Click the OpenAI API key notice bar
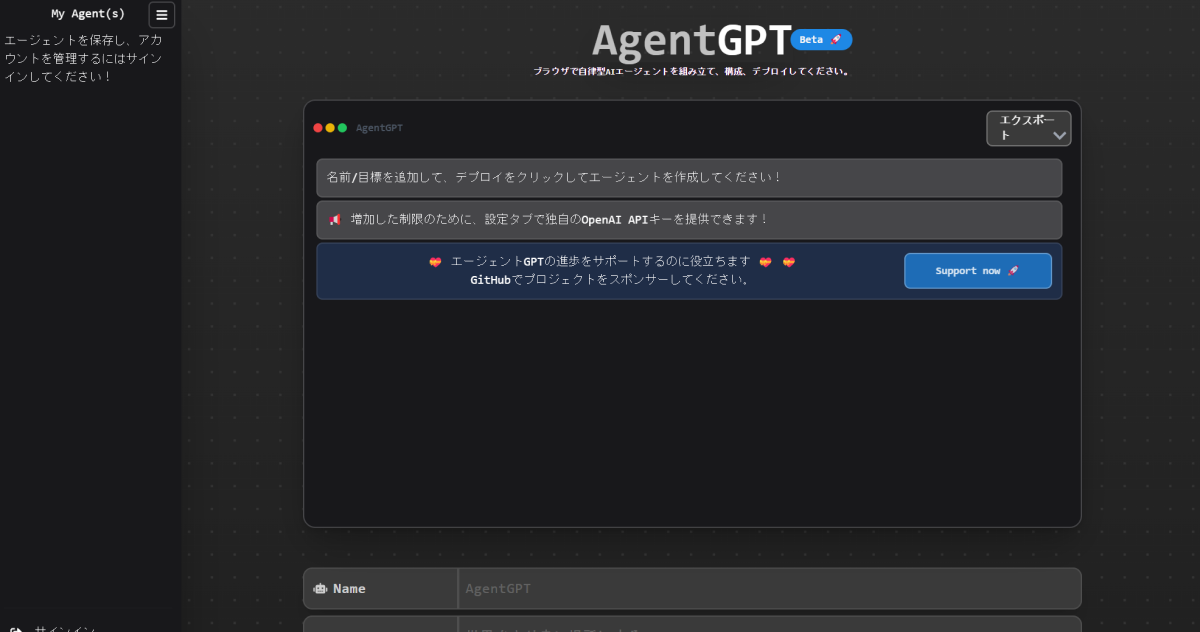Screen dimensions: 1200x632 [690, 219]
